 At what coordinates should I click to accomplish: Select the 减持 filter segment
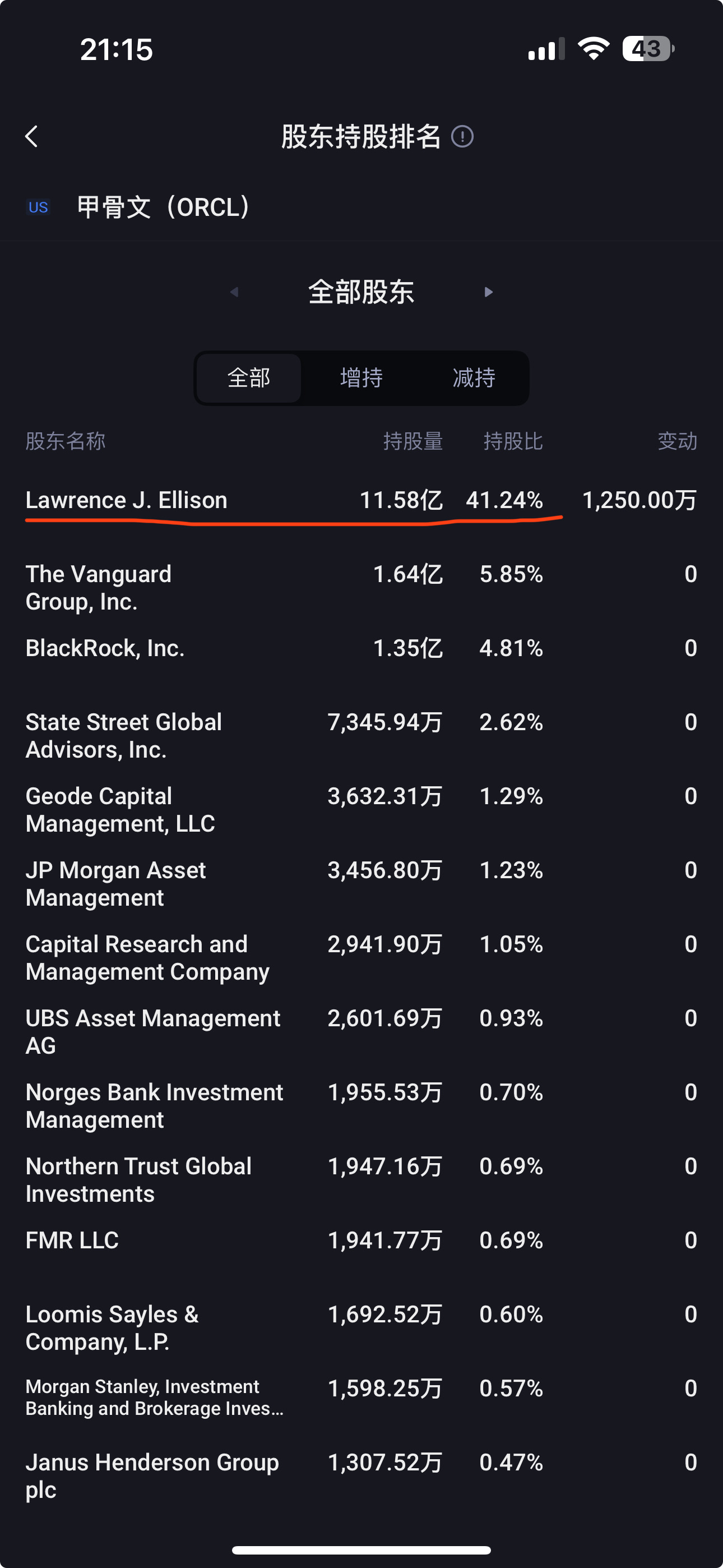tap(474, 378)
